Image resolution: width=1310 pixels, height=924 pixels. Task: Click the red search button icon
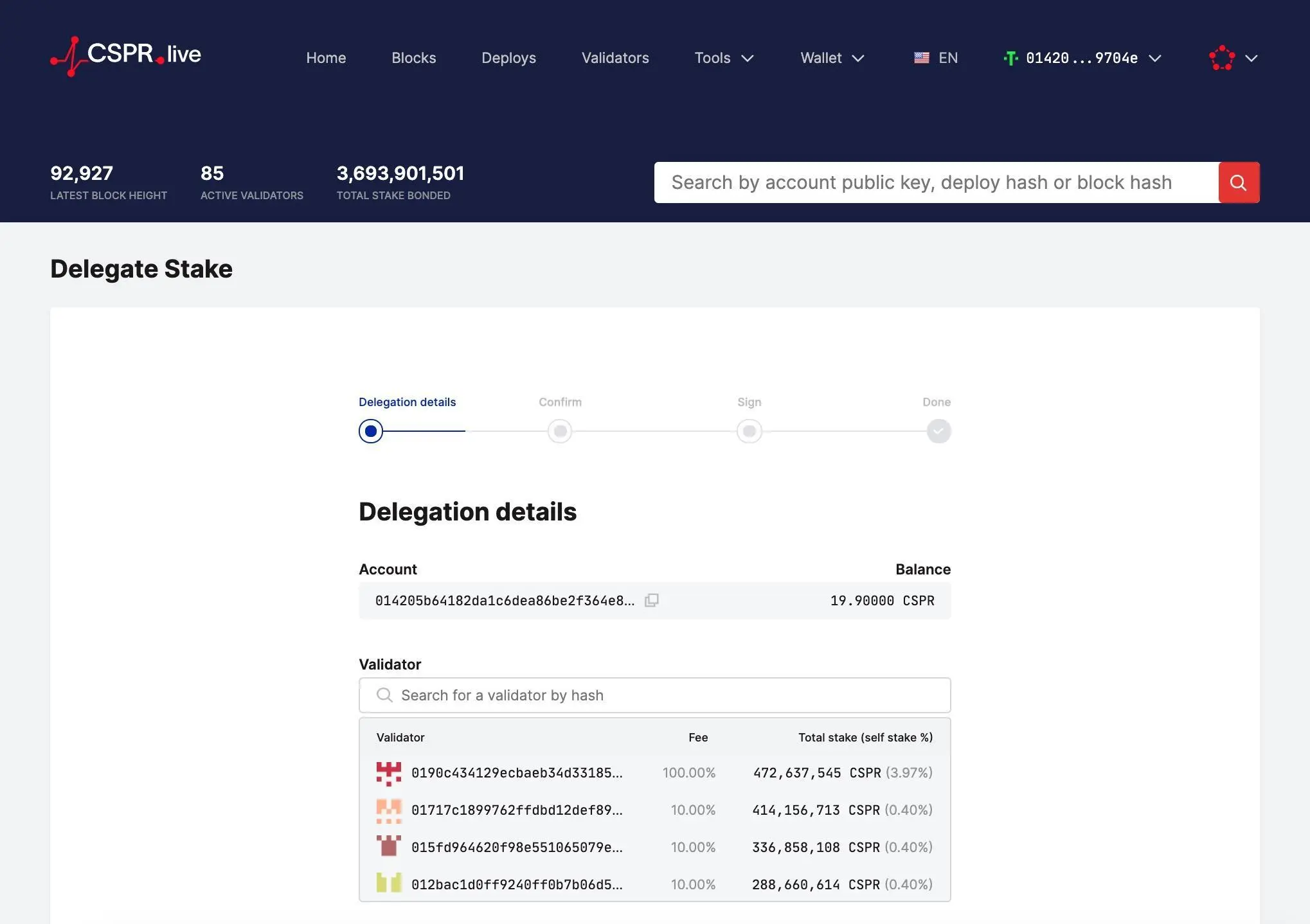pos(1238,182)
